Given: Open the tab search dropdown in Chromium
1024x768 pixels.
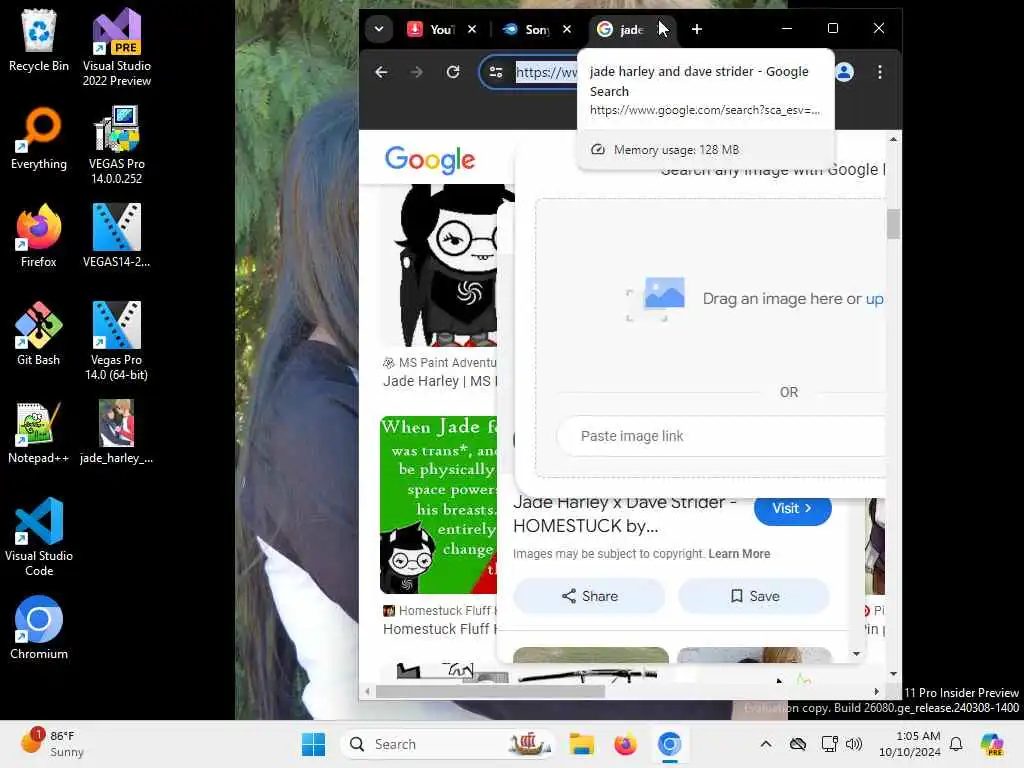Looking at the screenshot, I should (x=379, y=29).
